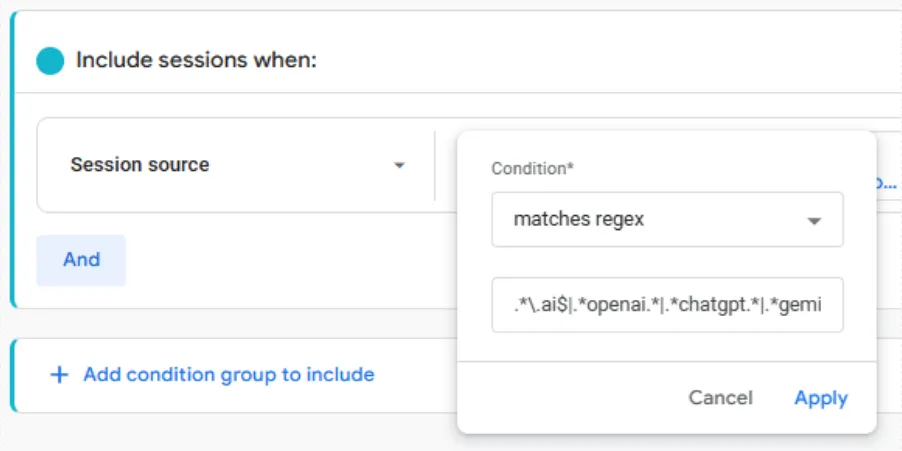Click the empty footer area left of Cancel
This screenshot has height=451, width=902.
point(570,398)
